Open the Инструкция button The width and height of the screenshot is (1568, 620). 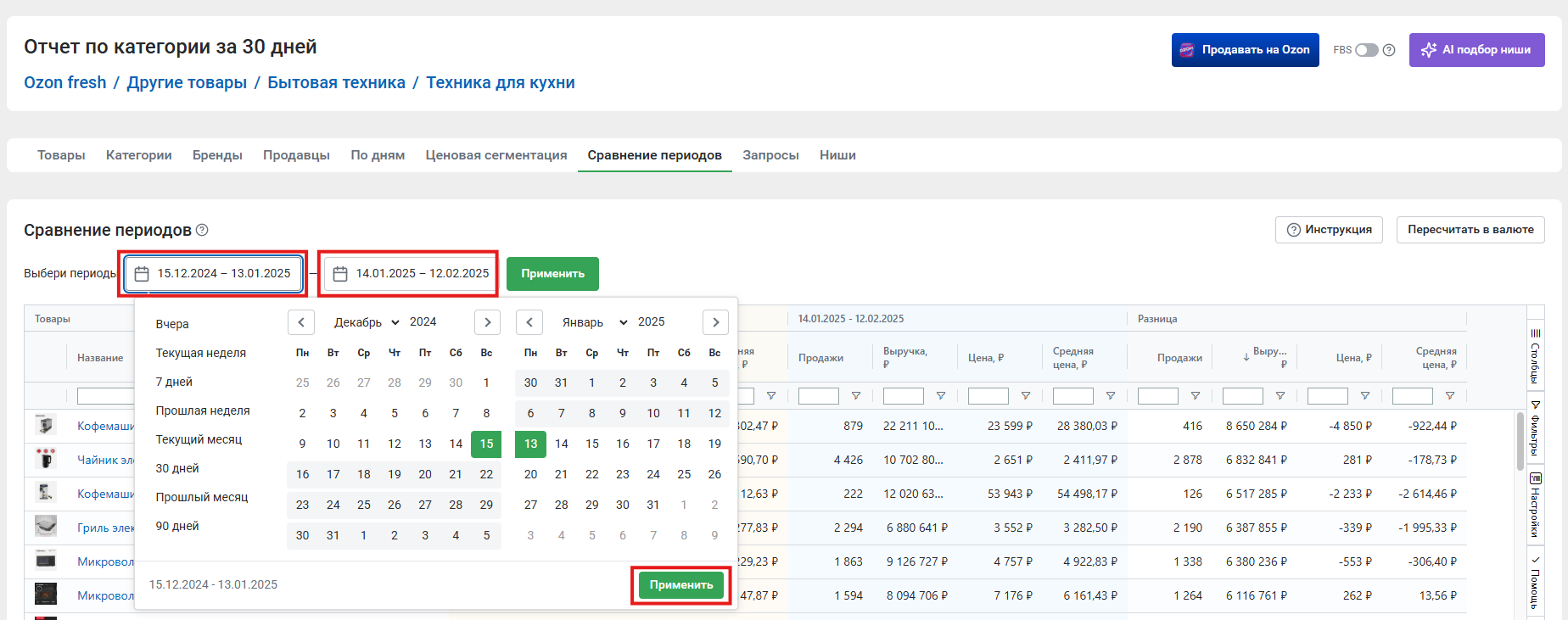point(1329,230)
